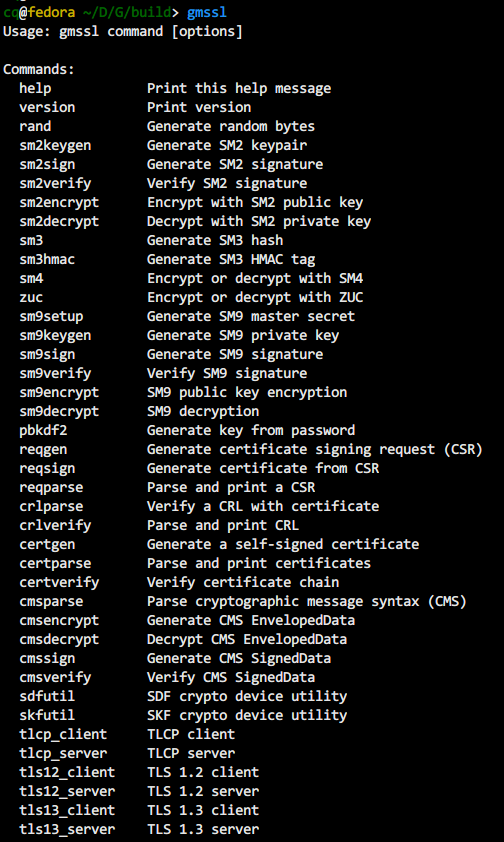504x842 pixels.
Task: Select the sm9setup command text
Action: [x=52, y=316]
